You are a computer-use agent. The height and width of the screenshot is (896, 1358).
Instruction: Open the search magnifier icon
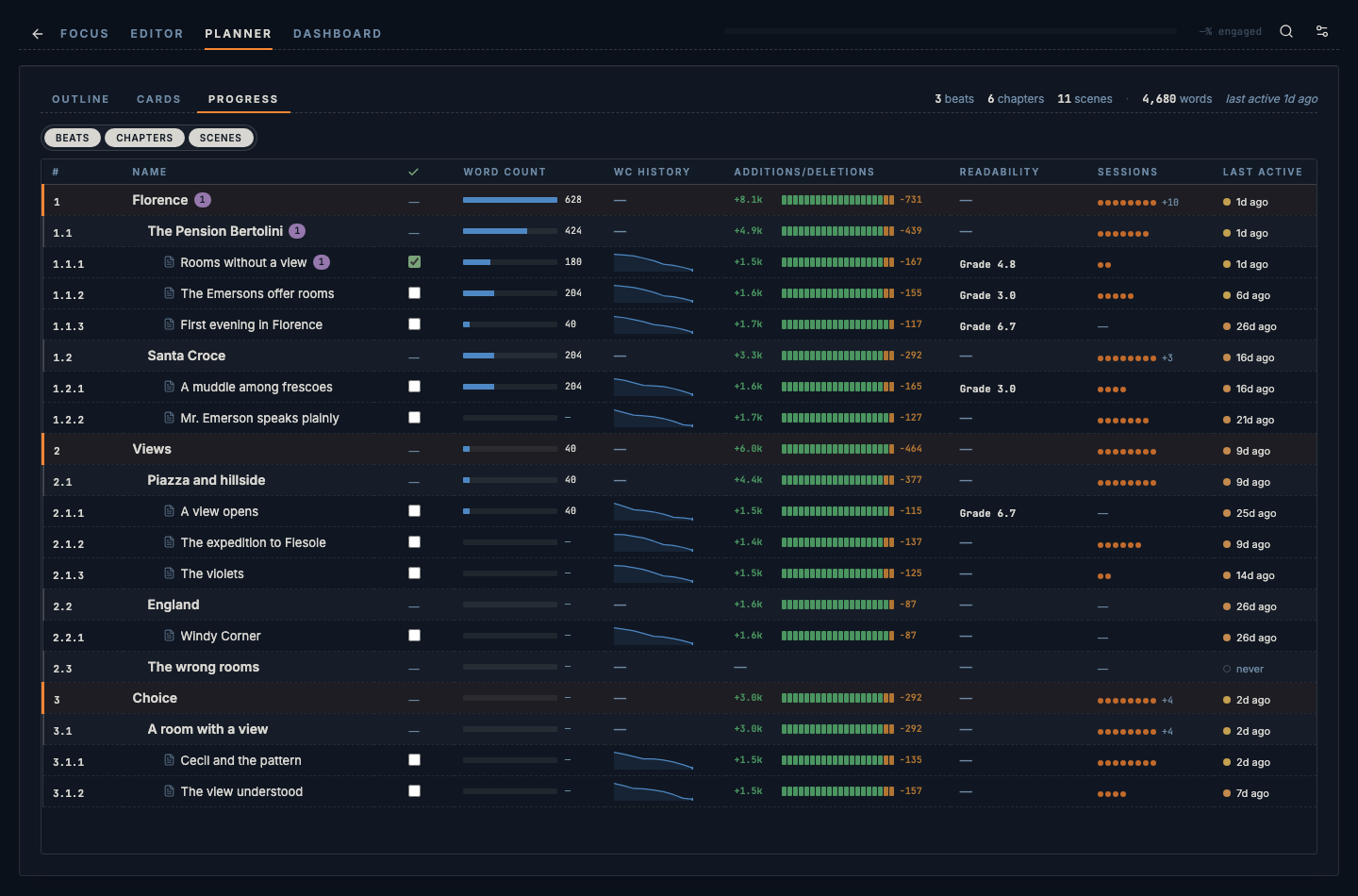pos(1286,31)
